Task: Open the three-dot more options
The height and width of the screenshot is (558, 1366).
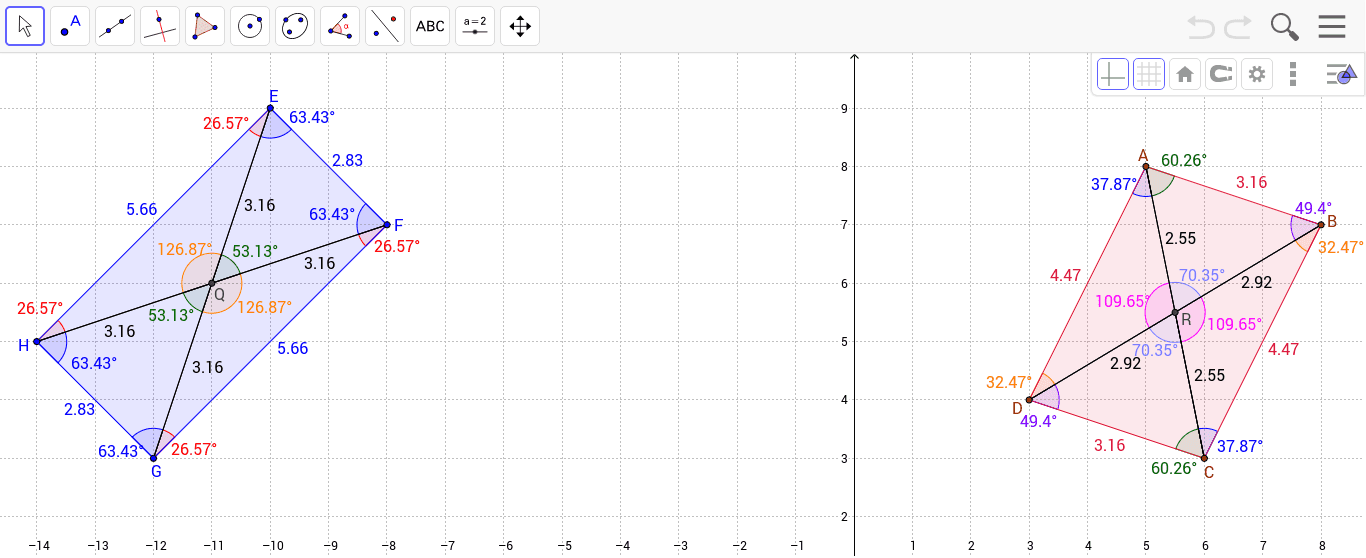Action: [1293, 74]
